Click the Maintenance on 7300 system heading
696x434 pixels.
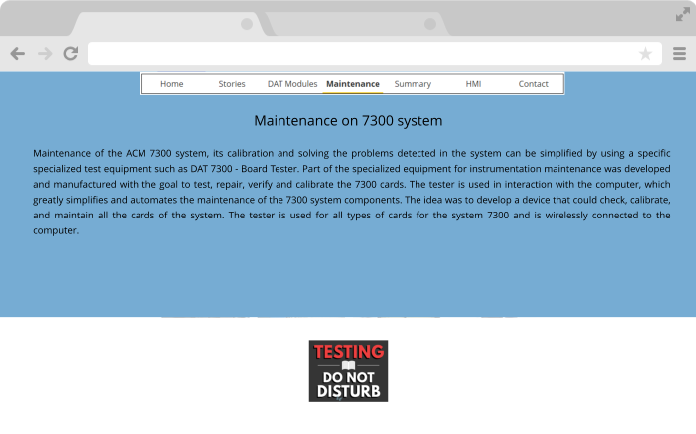(x=348, y=121)
